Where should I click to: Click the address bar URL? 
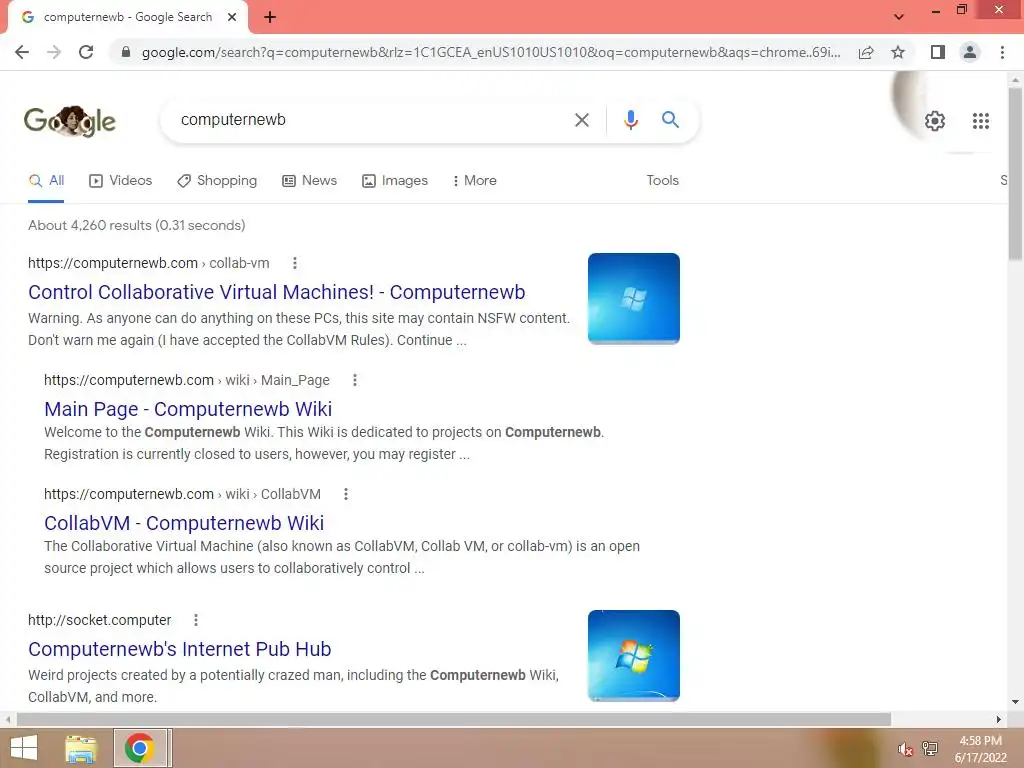(491, 52)
